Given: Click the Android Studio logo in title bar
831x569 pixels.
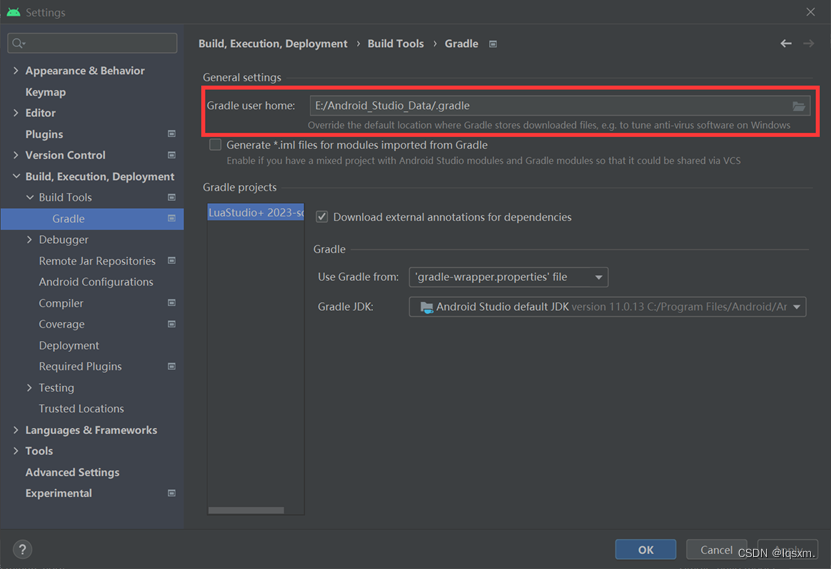Looking at the screenshot, I should coord(13,12).
